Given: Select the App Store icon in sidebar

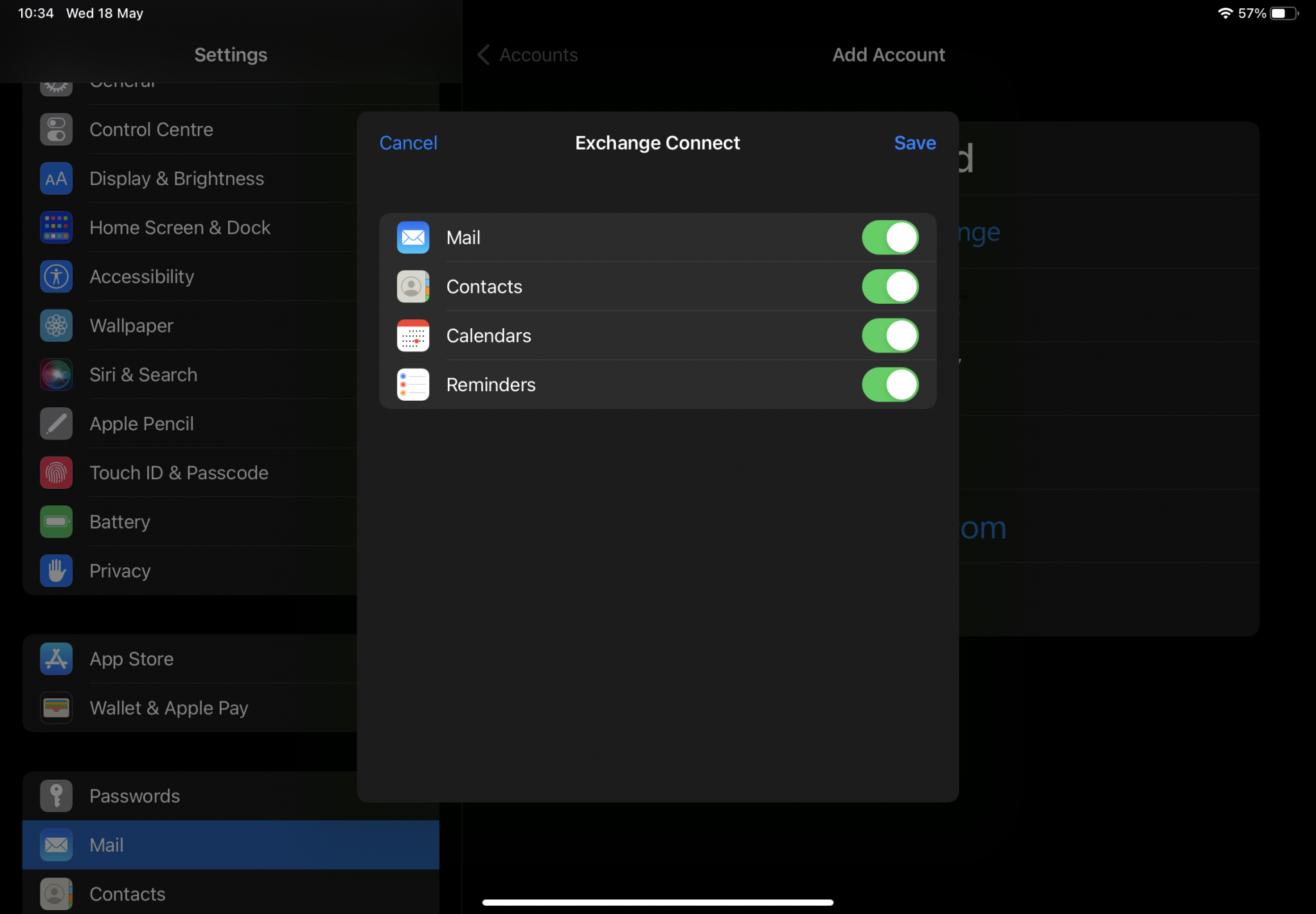Looking at the screenshot, I should [56, 658].
